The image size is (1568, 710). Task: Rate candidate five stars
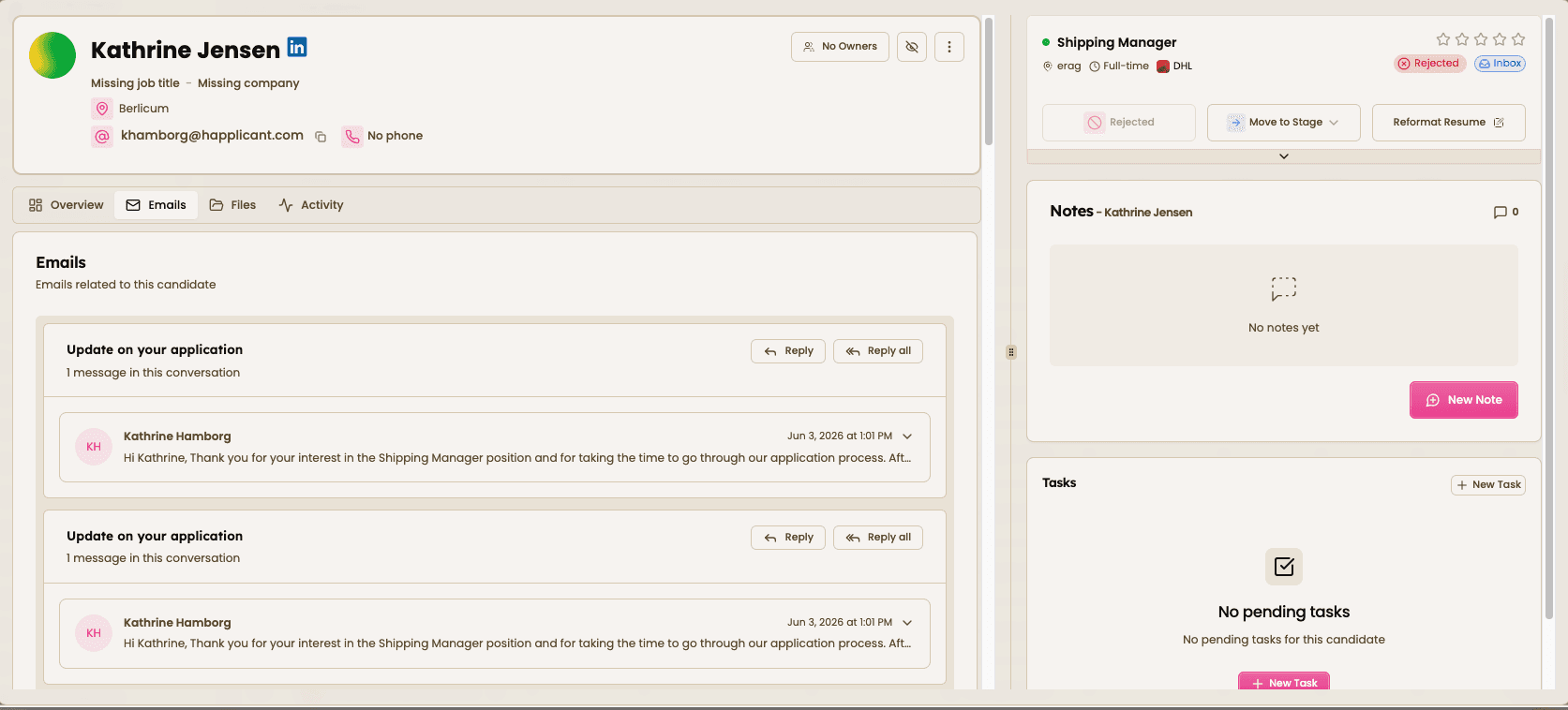[1518, 39]
